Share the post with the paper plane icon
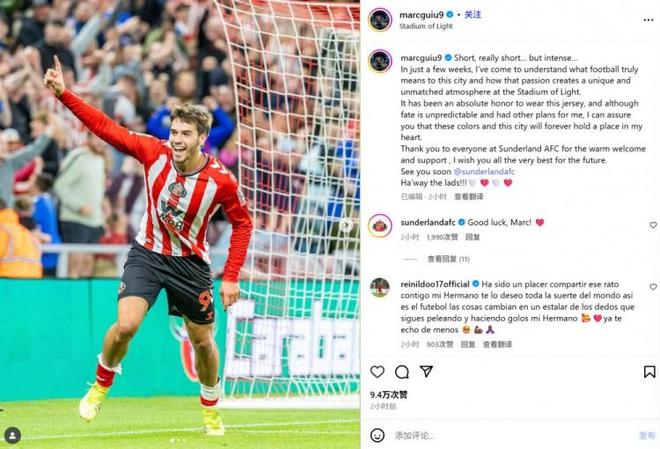 pos(426,371)
